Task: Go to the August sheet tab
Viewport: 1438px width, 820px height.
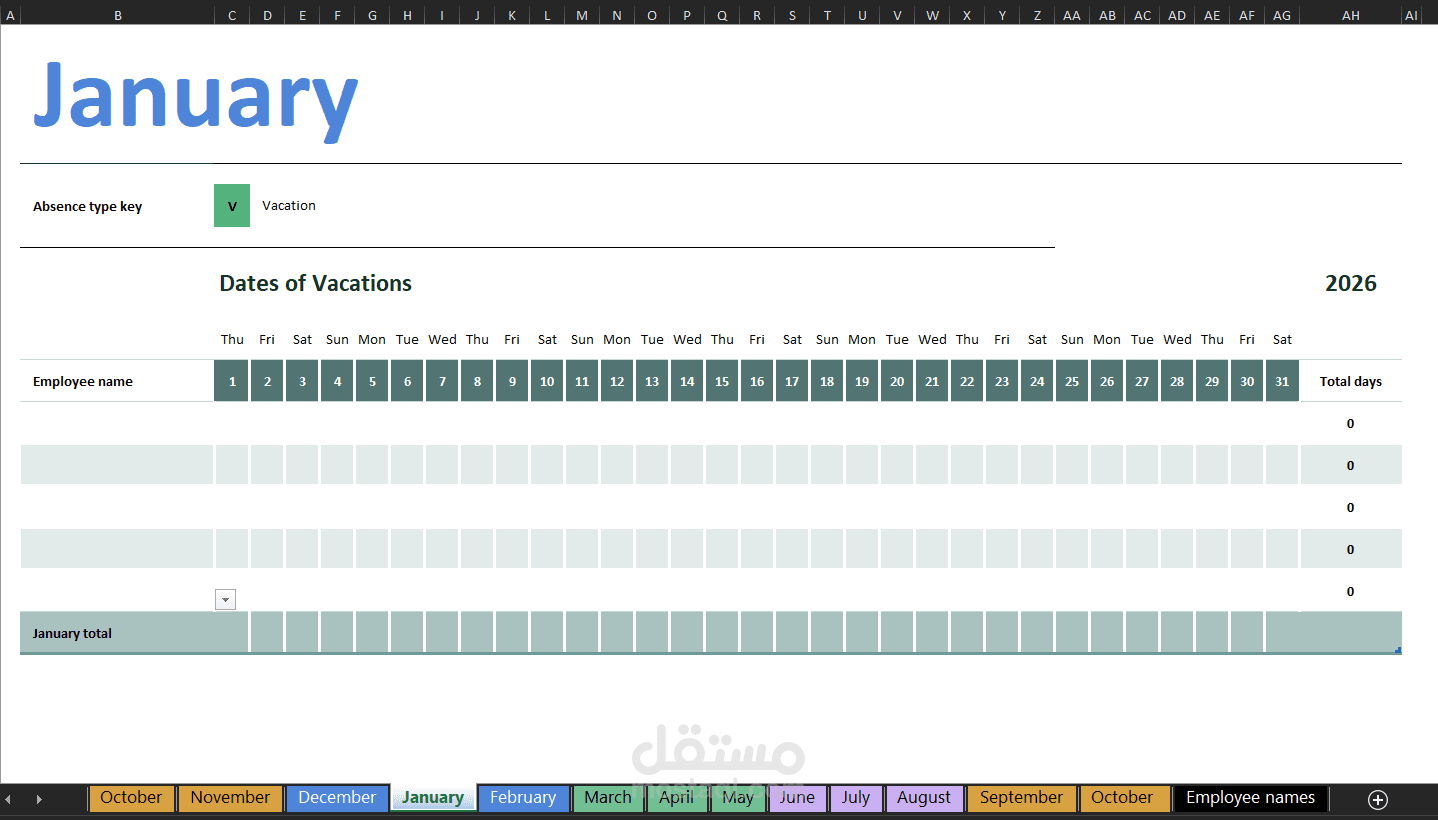Action: coord(924,798)
